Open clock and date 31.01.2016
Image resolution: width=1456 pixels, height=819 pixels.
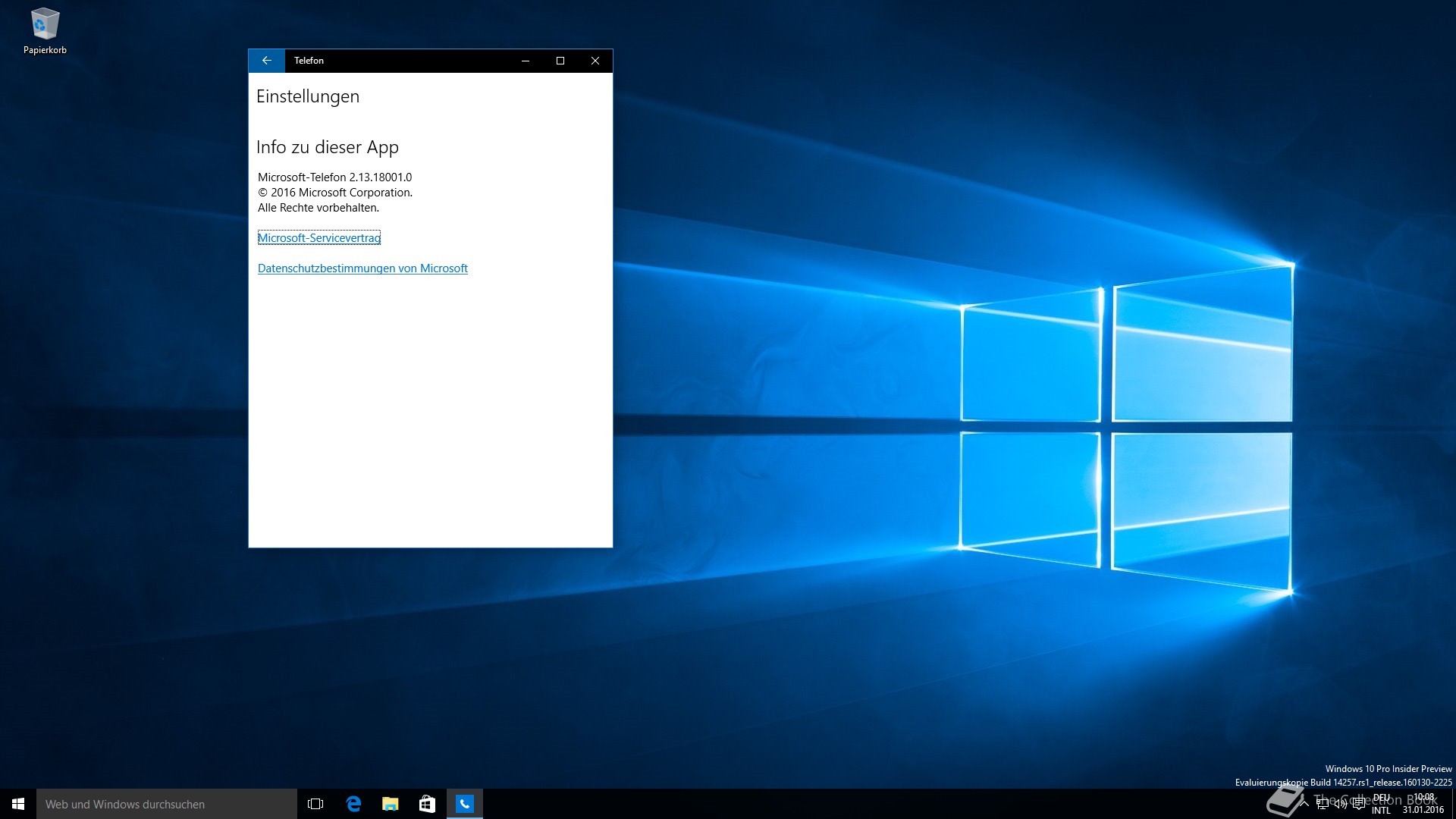[1423, 804]
